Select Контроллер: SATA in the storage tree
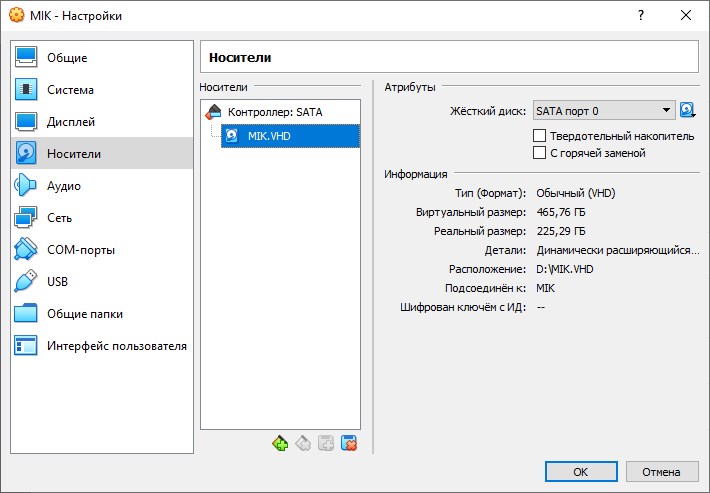 [x=274, y=112]
